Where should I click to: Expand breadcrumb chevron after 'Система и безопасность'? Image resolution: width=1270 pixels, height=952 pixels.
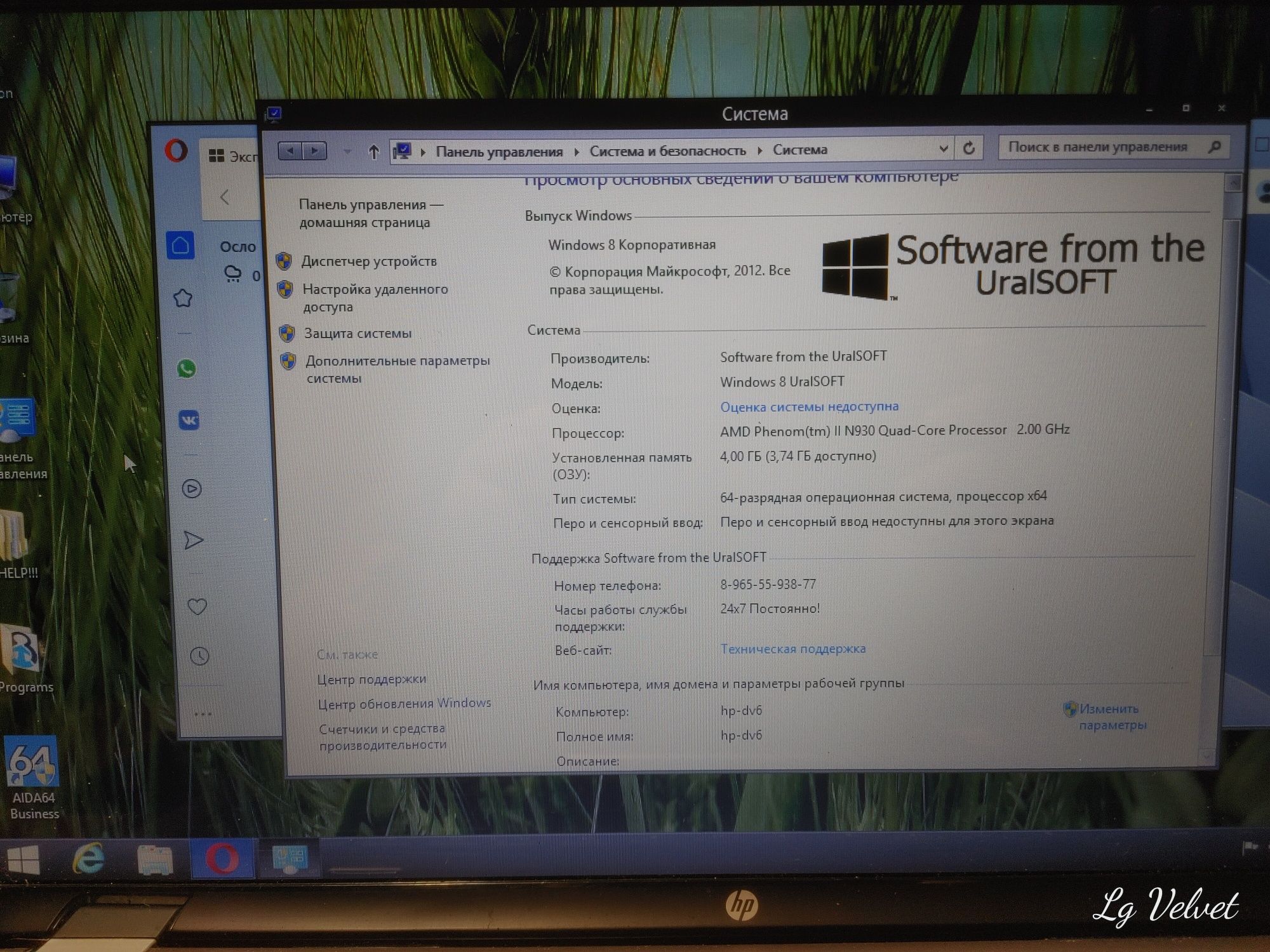[759, 150]
